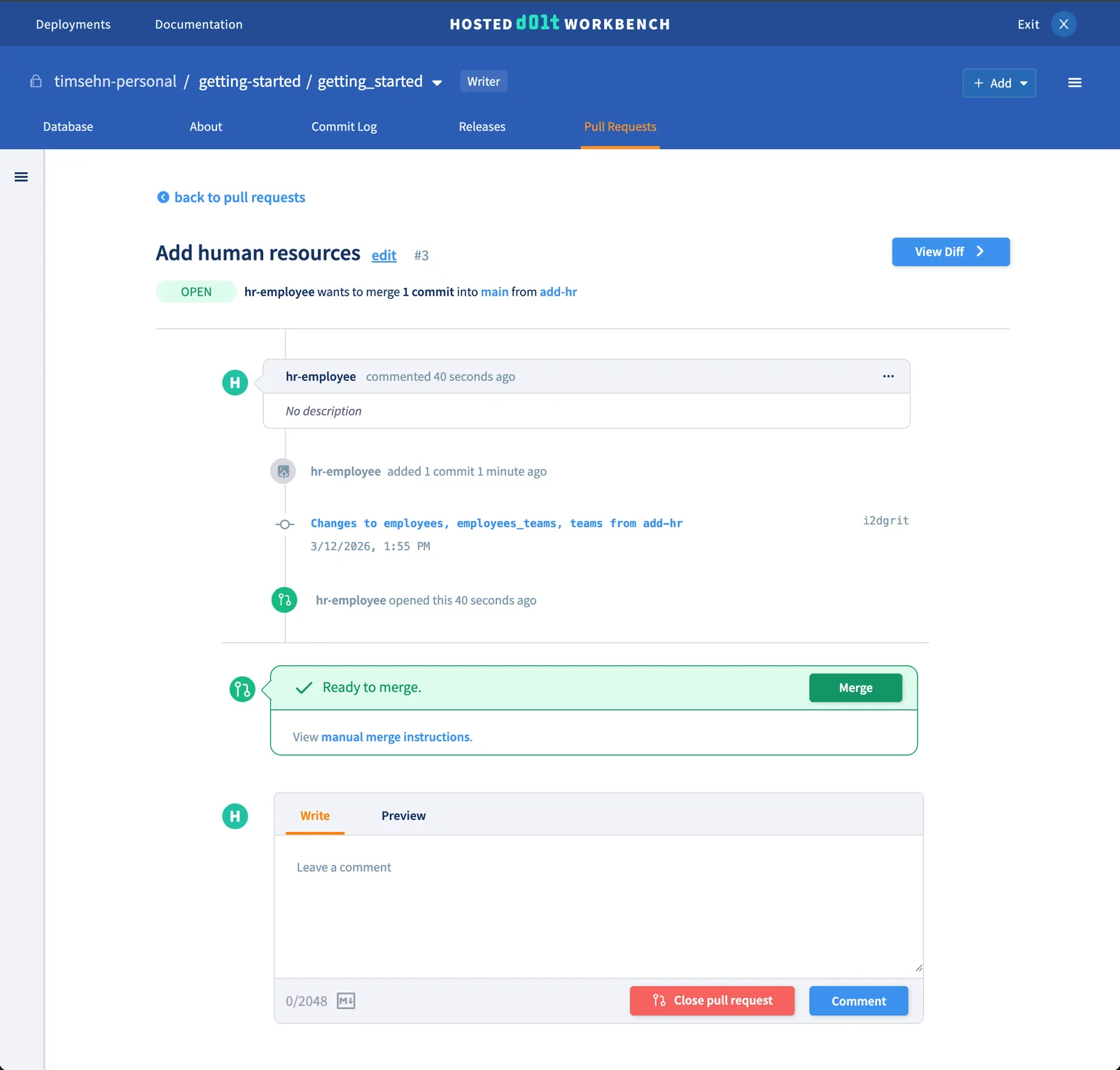
Task: Switch to the Preview tab
Action: [x=403, y=815]
